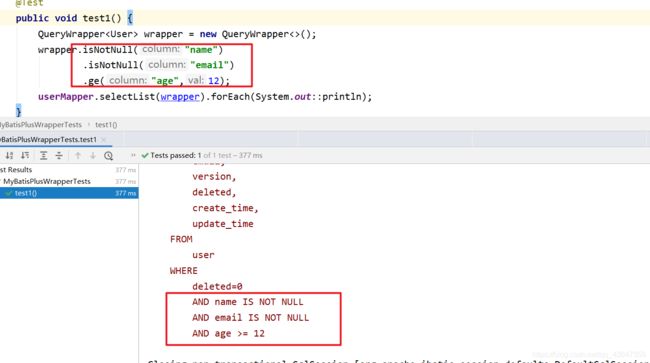
Task: Click the FROM keyword in console SQL
Action: point(181,239)
